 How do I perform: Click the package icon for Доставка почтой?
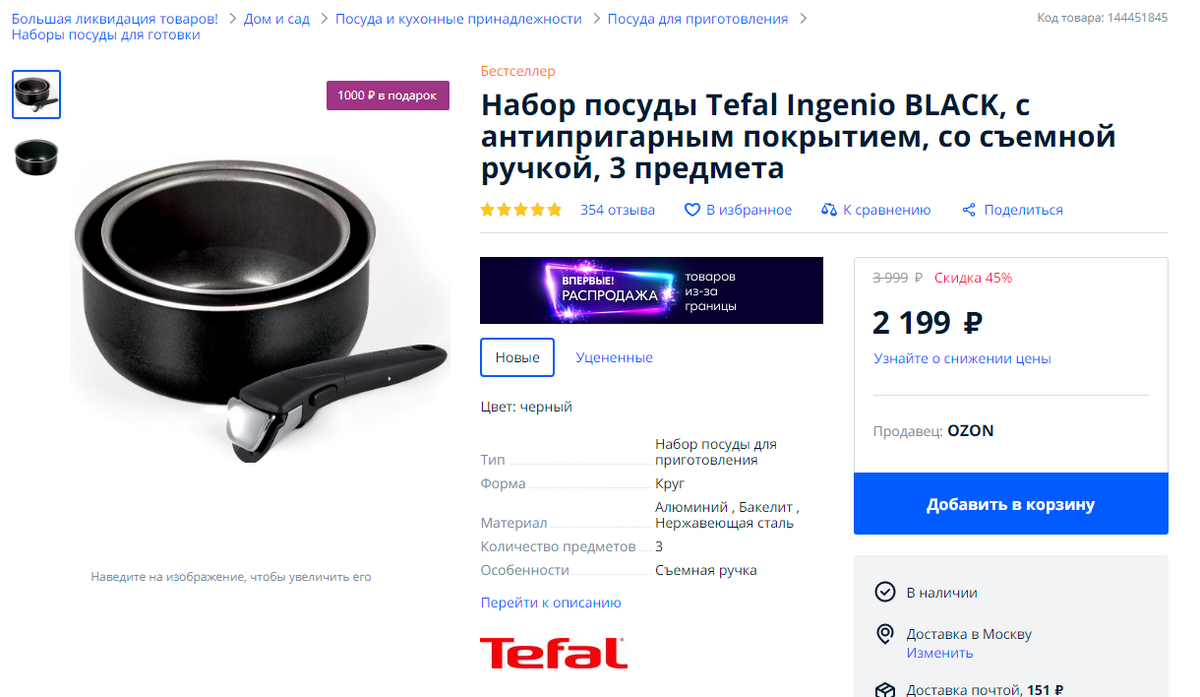(885, 690)
